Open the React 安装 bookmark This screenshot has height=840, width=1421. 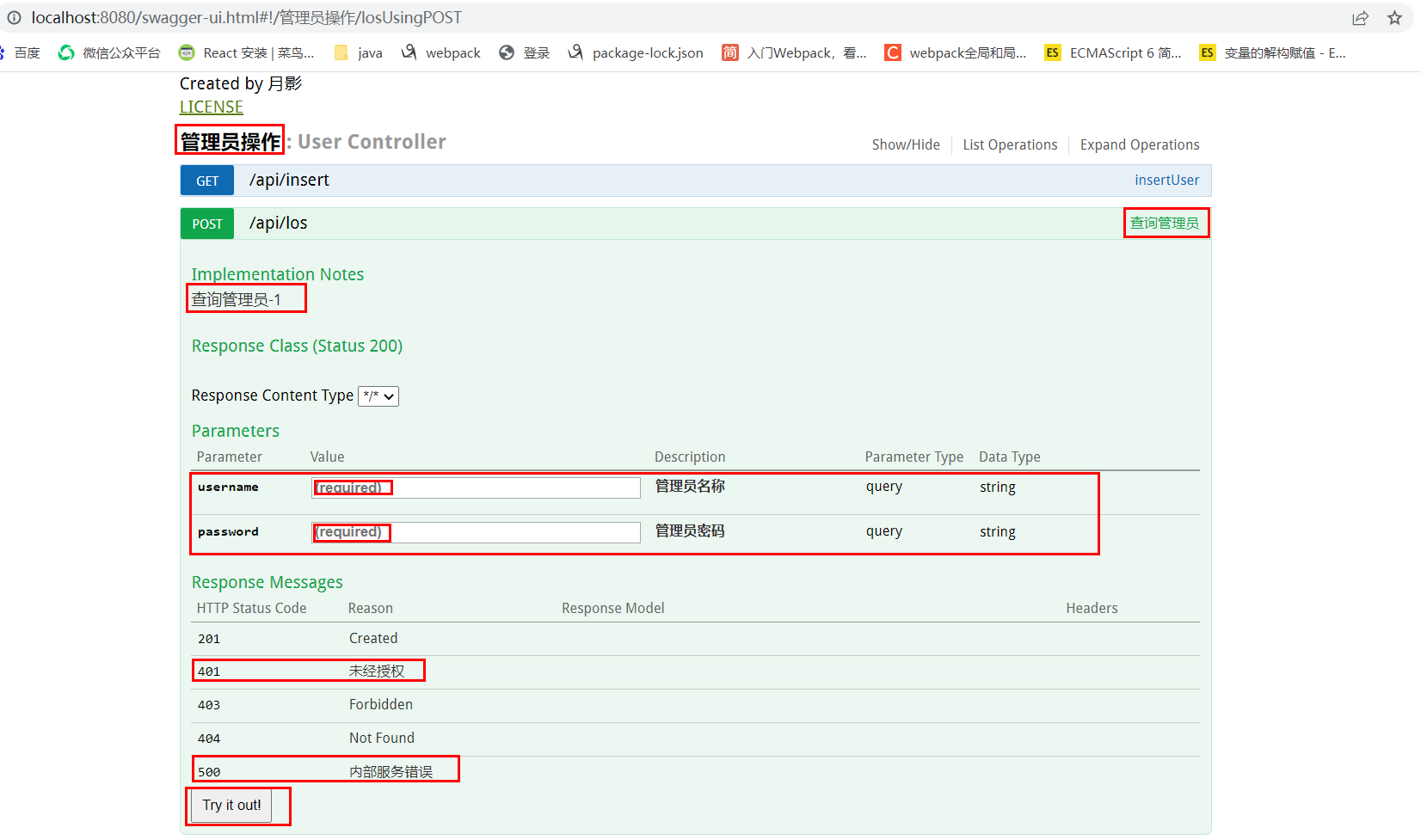coord(247,53)
